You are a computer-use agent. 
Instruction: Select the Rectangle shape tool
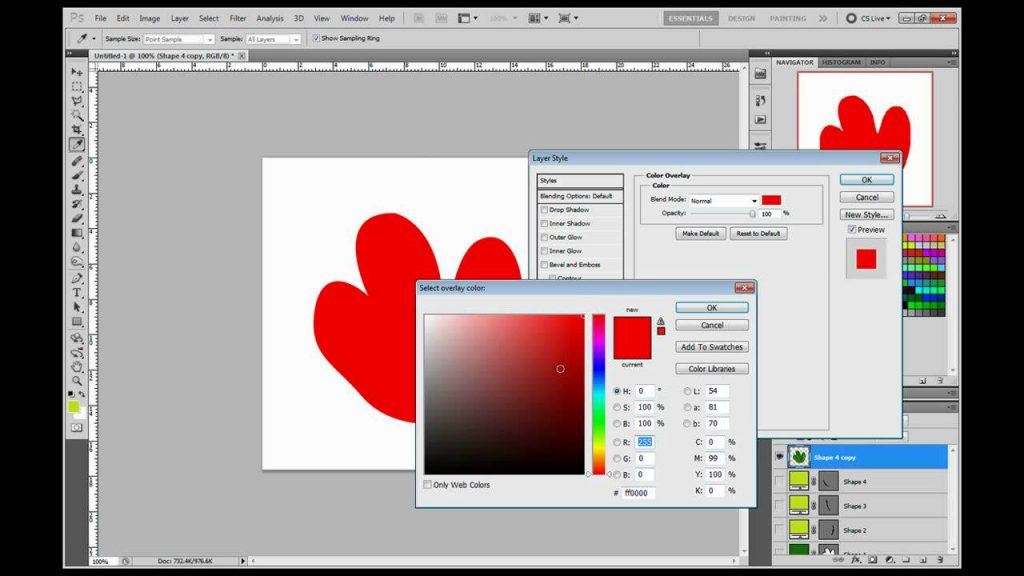click(77, 321)
